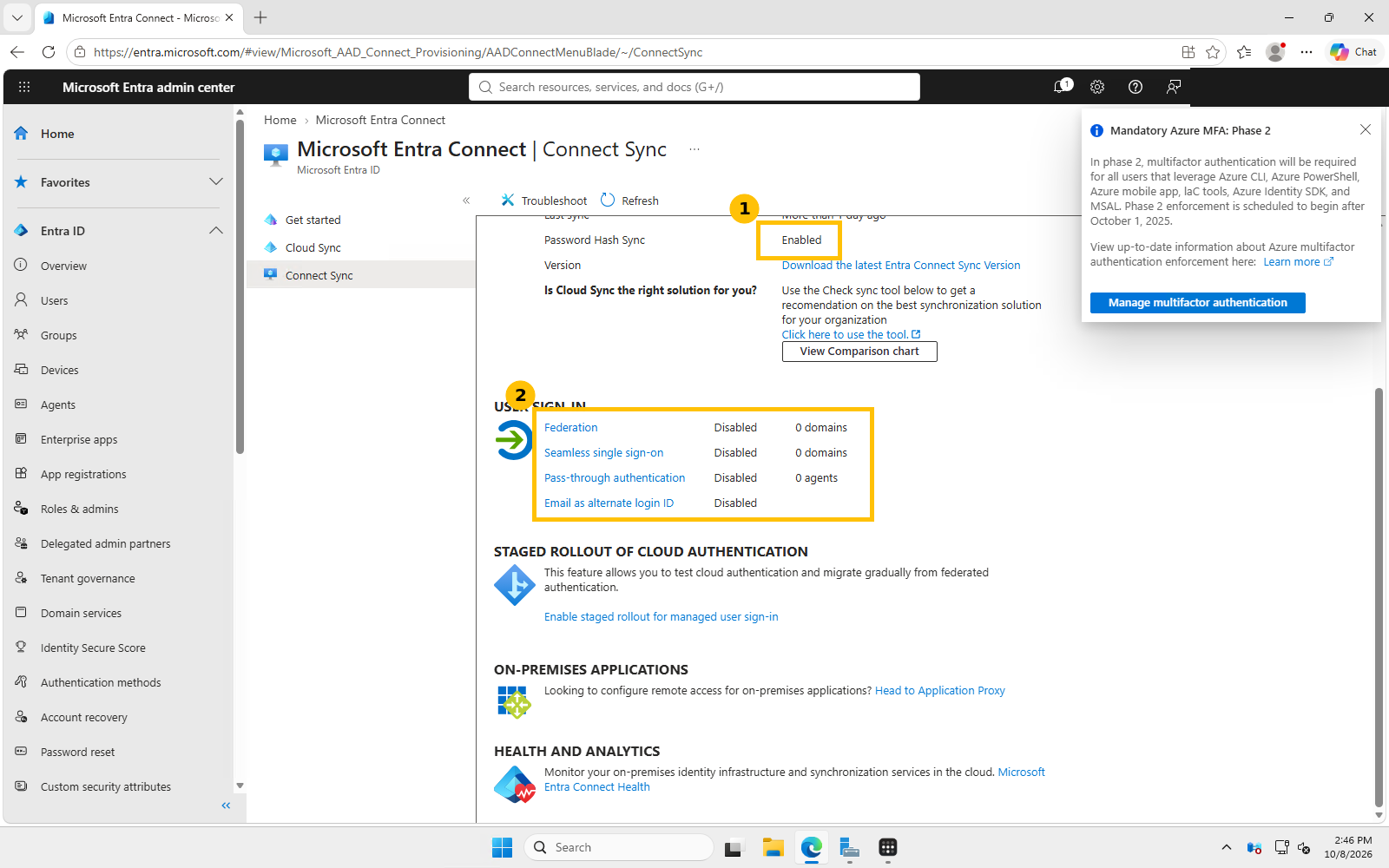This screenshot has width=1389, height=868.
Task: Click the Learn more link in MFA notice
Action: [x=1298, y=262]
